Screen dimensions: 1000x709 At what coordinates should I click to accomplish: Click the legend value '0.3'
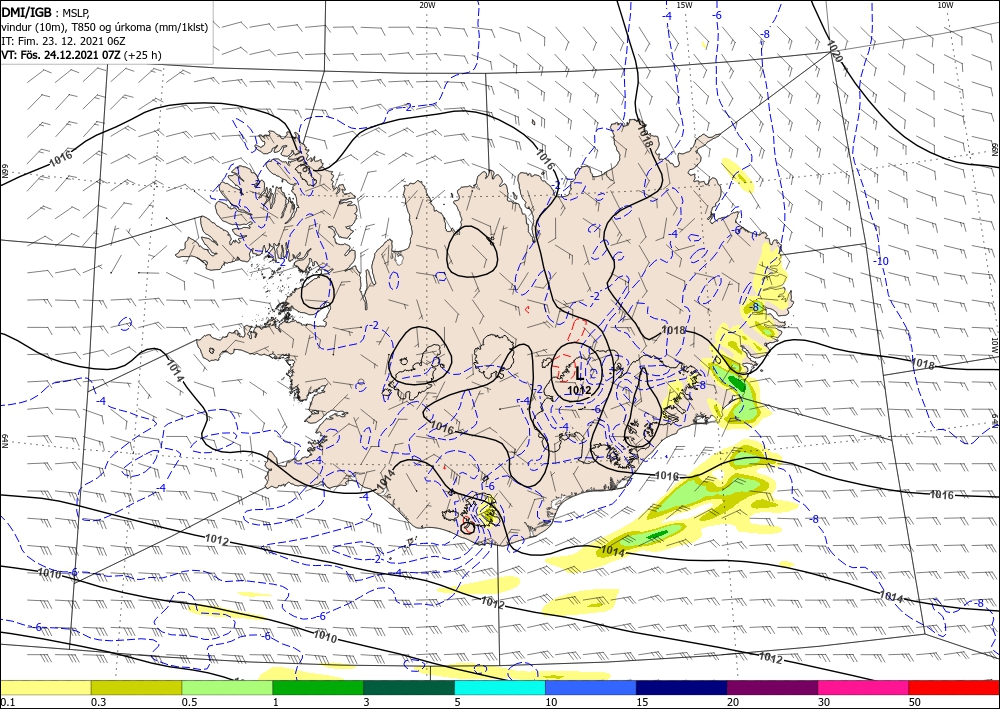coord(98,702)
